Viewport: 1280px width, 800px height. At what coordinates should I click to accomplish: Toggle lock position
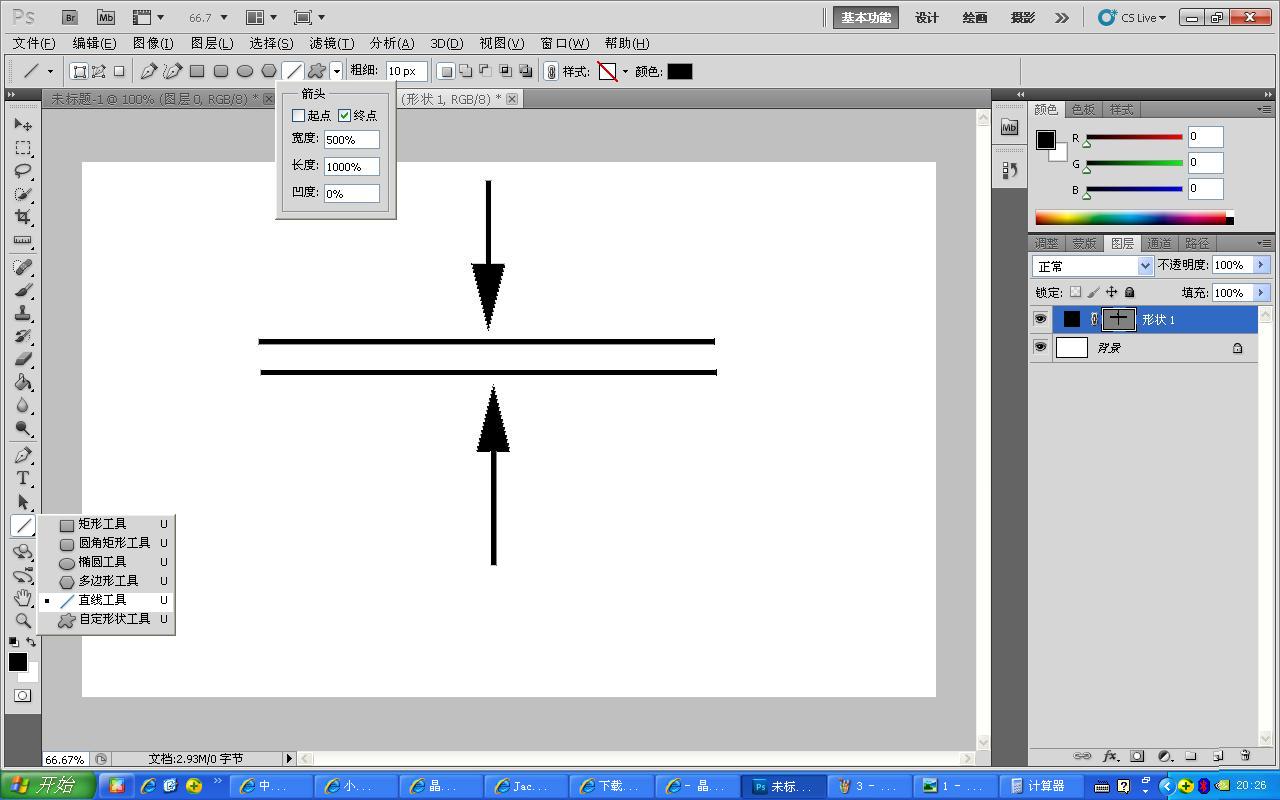coord(1111,292)
